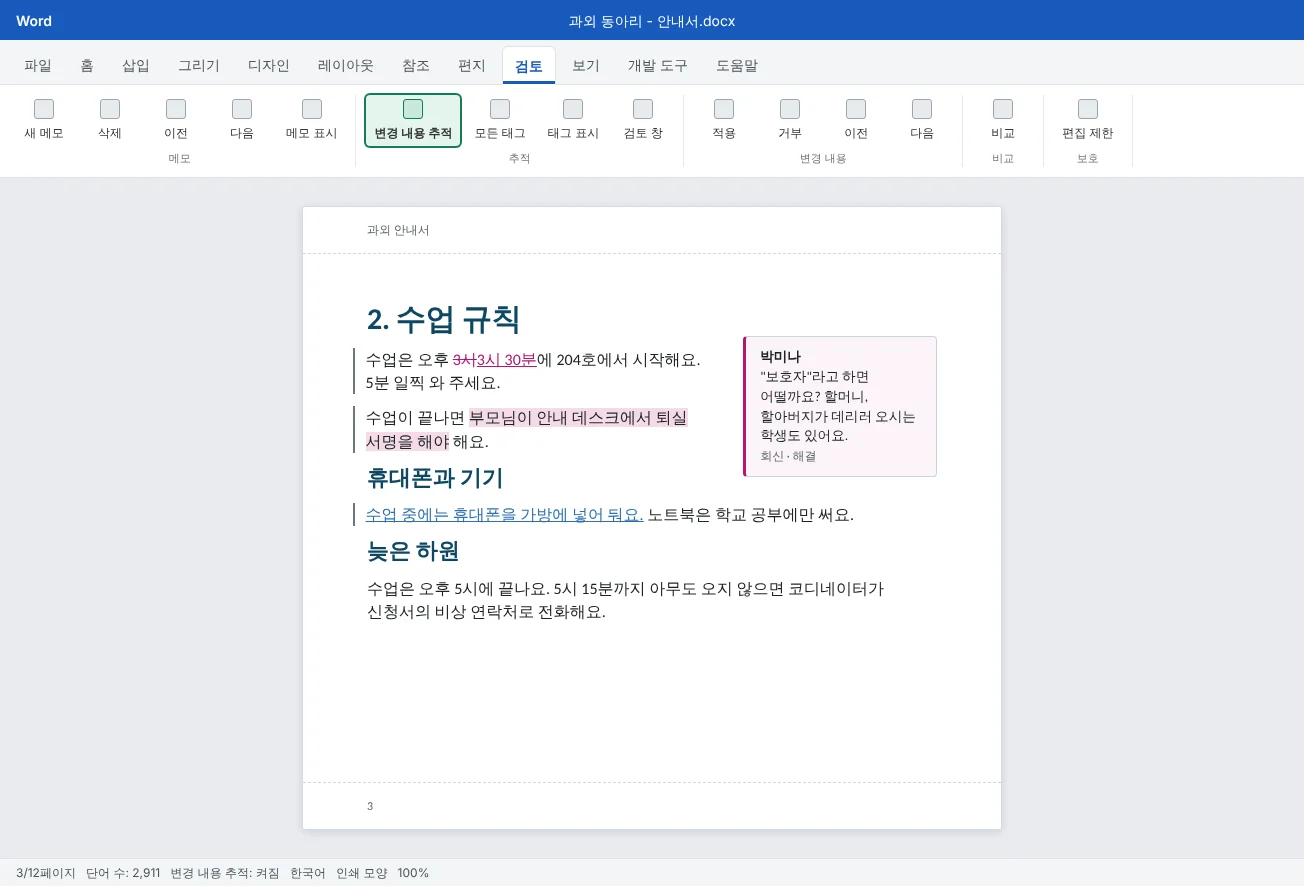
Task: Click 단어 수: 2,911 in status bar
Action: point(123,873)
